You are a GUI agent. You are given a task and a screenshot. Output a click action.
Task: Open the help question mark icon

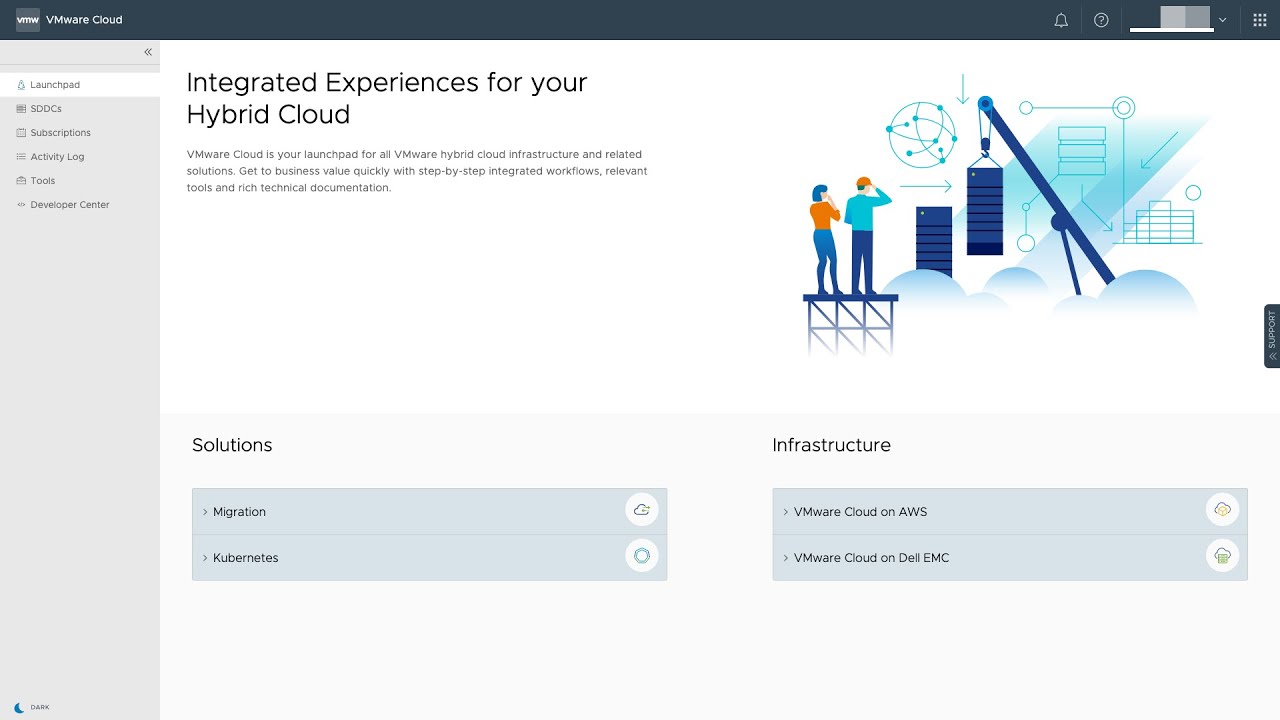[x=1101, y=20]
